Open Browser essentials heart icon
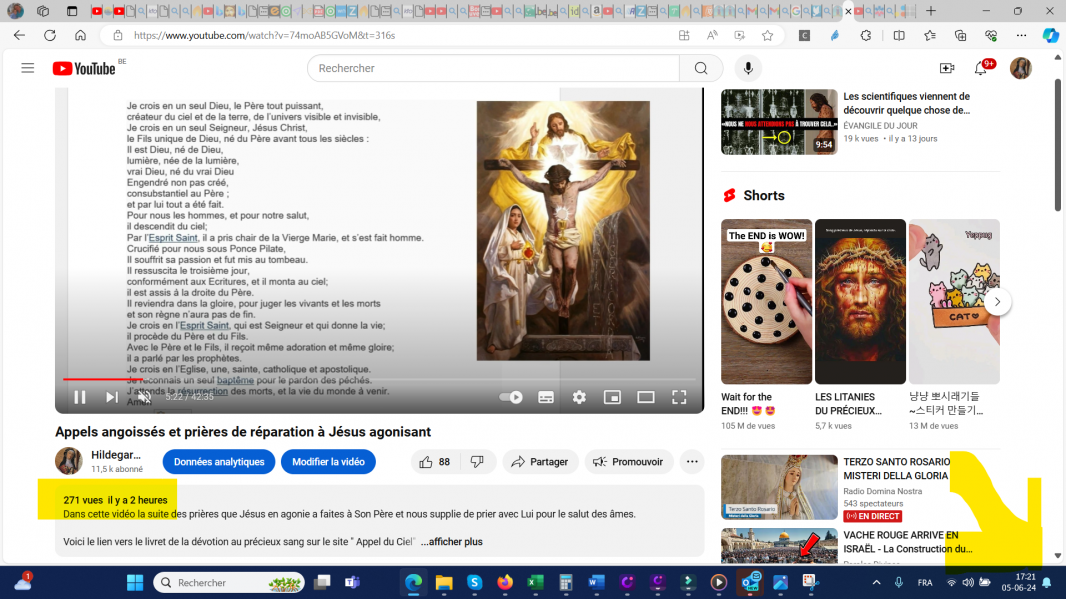 tap(991, 35)
